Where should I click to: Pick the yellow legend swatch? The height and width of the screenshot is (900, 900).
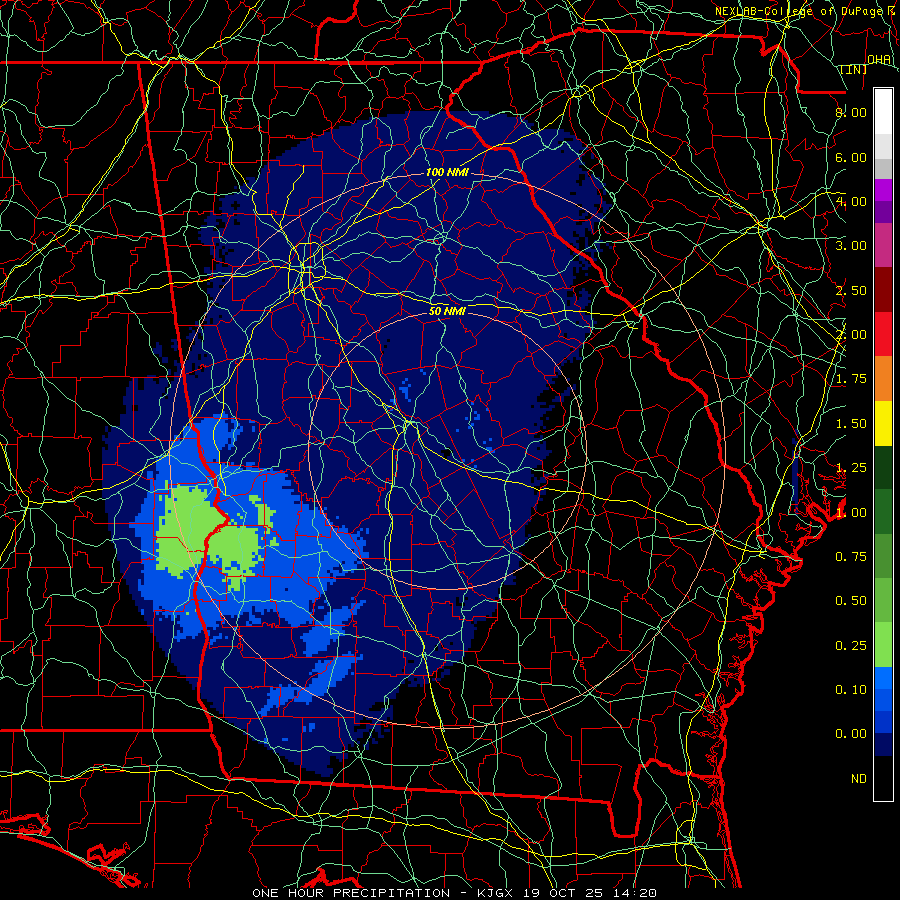tap(883, 423)
